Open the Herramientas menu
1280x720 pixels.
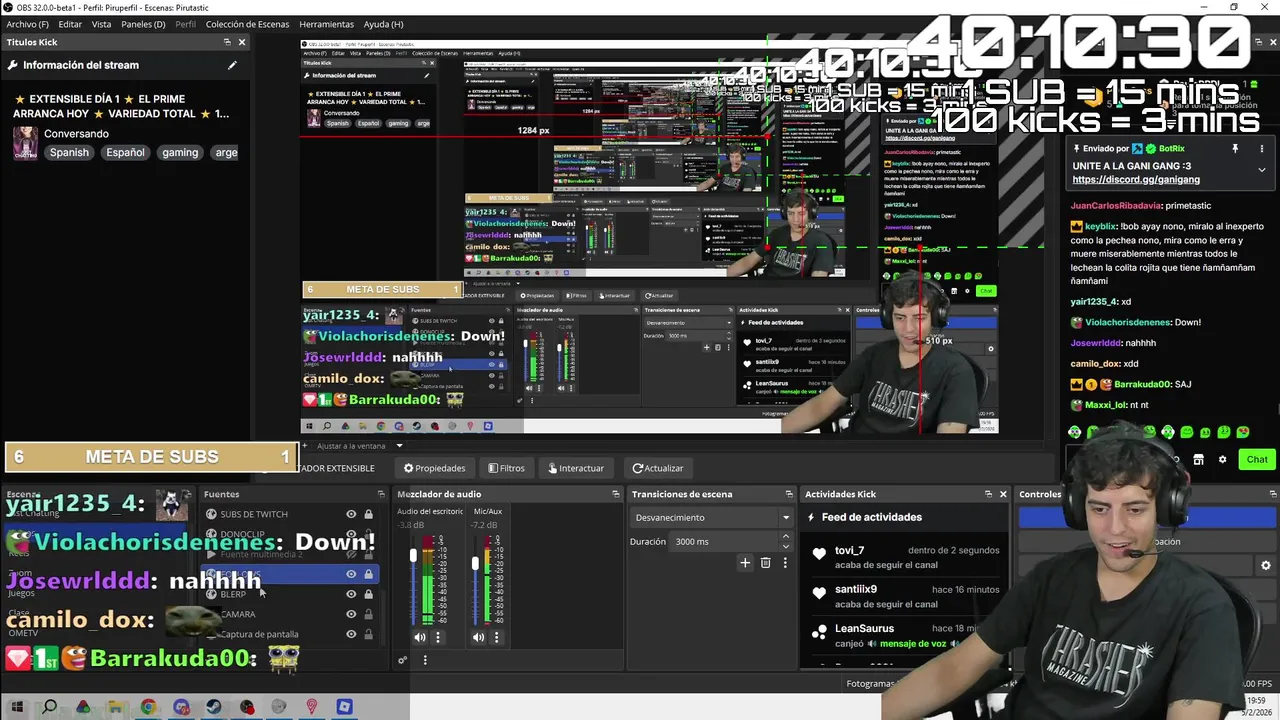click(326, 24)
